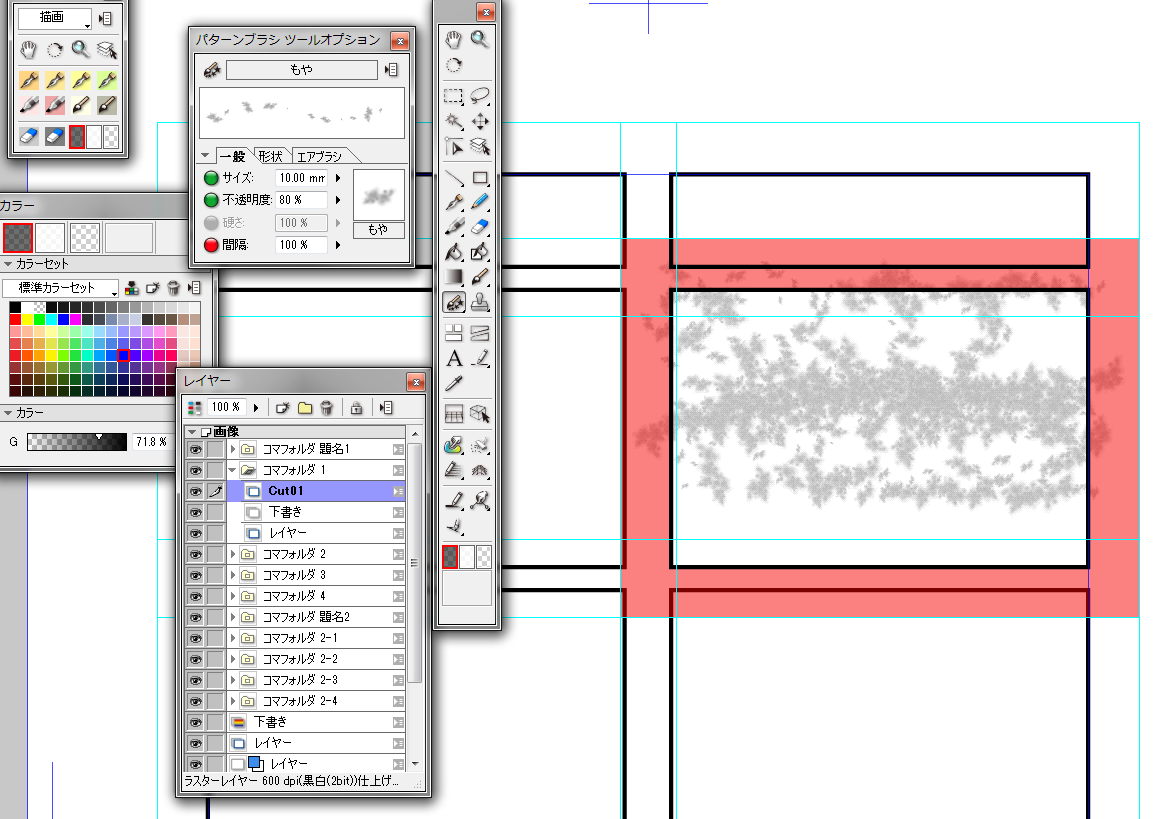Screen dimensions: 1161x819
Task: Collapse the コマフォルダ 1 folder
Action: tap(232, 469)
